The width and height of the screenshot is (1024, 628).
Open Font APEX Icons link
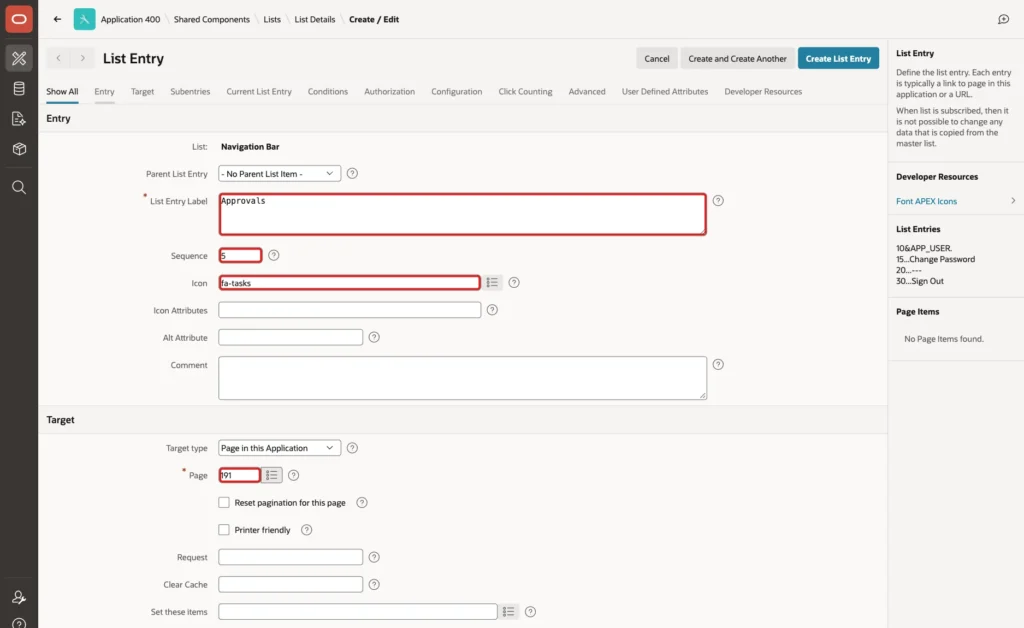[x=926, y=201]
